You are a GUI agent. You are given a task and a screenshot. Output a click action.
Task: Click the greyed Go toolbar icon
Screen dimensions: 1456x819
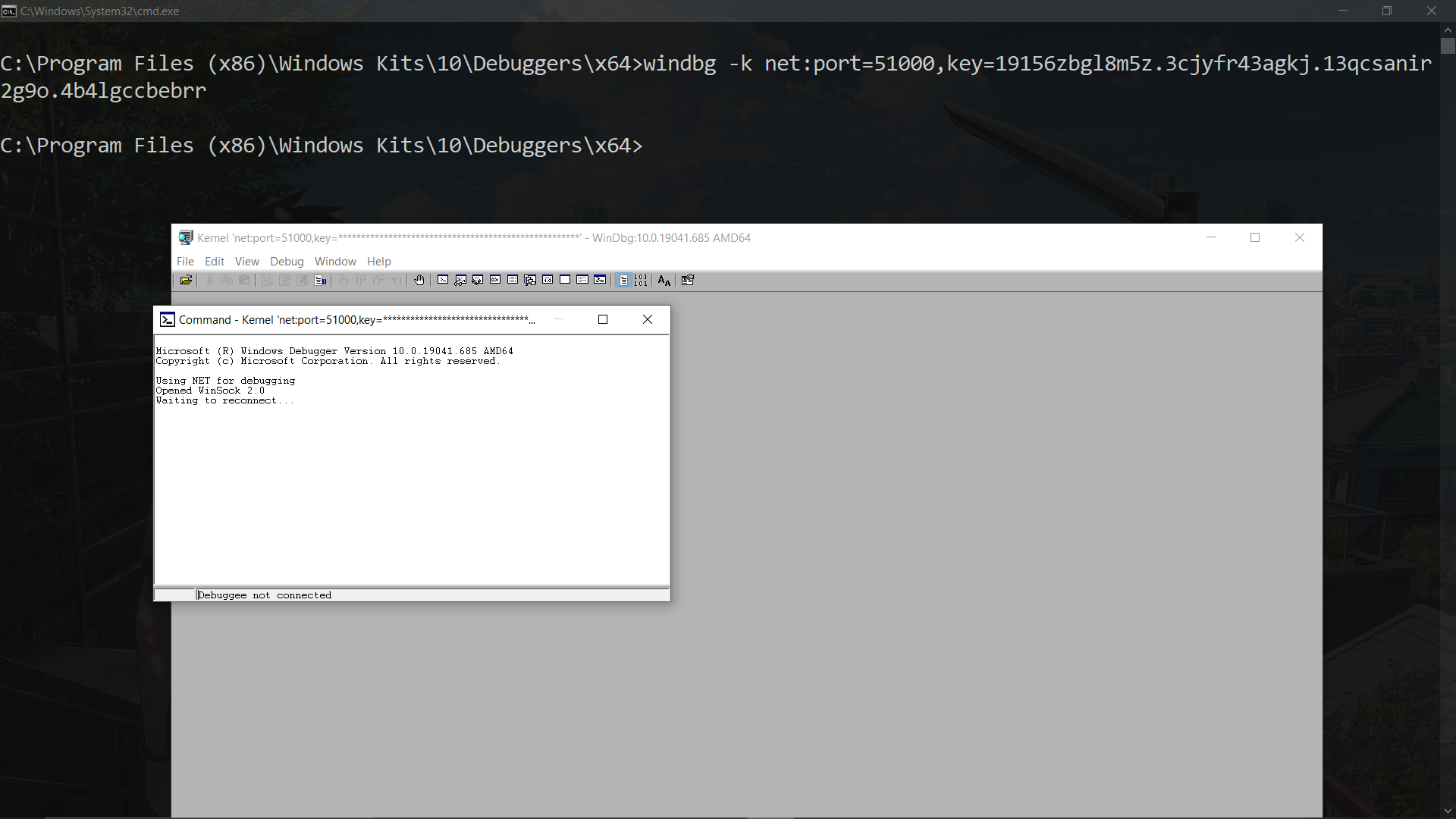pyautogui.click(x=267, y=281)
